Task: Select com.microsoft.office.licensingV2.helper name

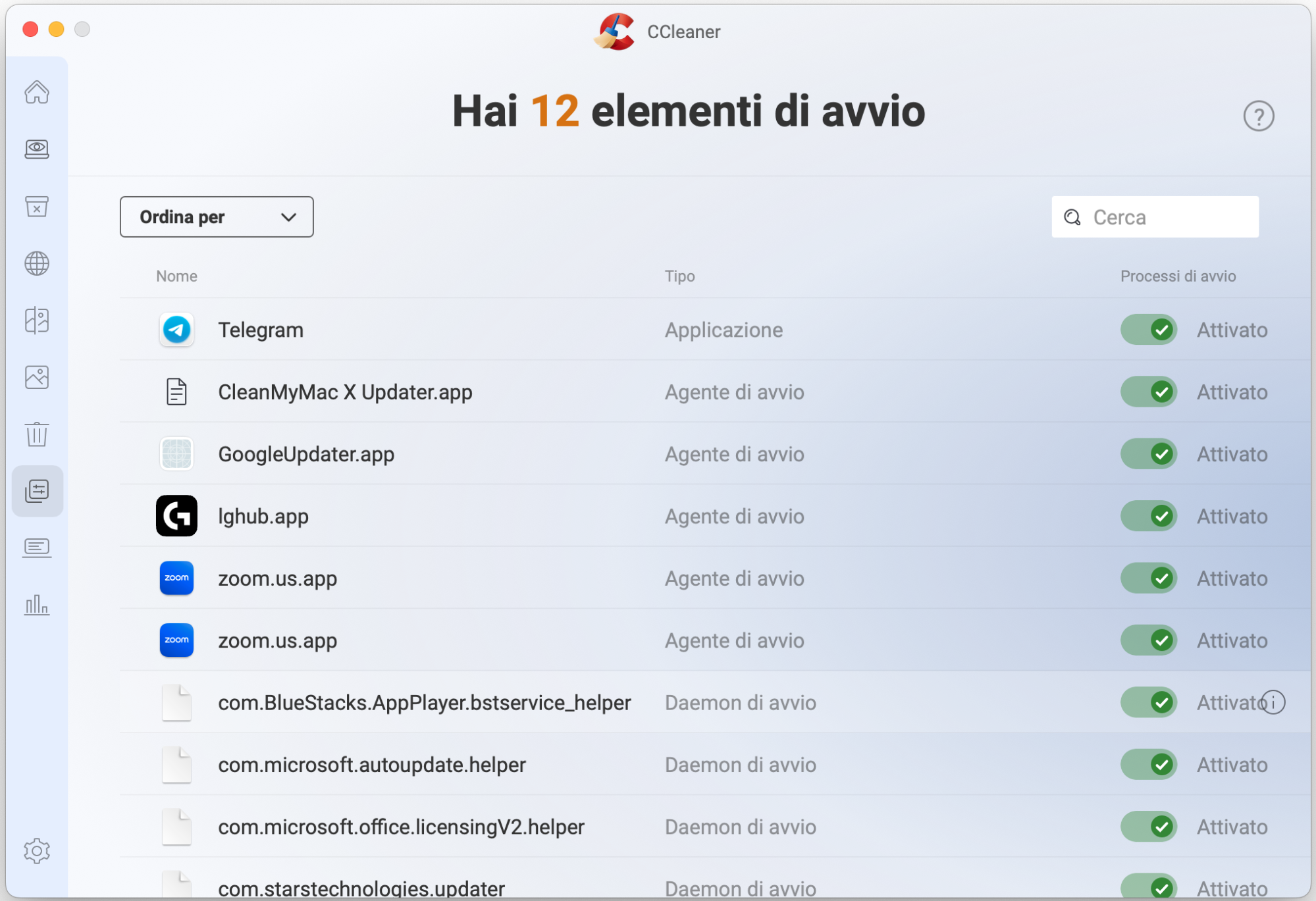Action: click(401, 827)
